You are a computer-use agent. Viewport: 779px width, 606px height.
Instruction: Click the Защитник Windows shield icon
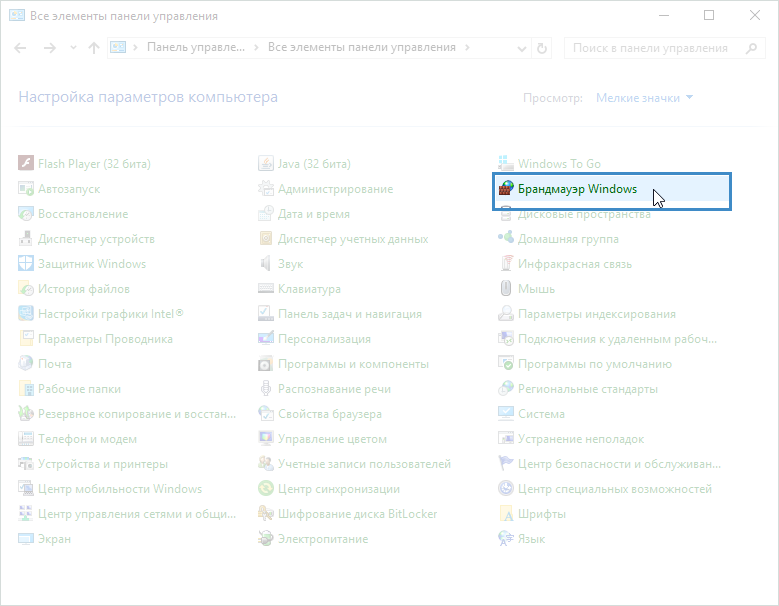(x=27, y=264)
